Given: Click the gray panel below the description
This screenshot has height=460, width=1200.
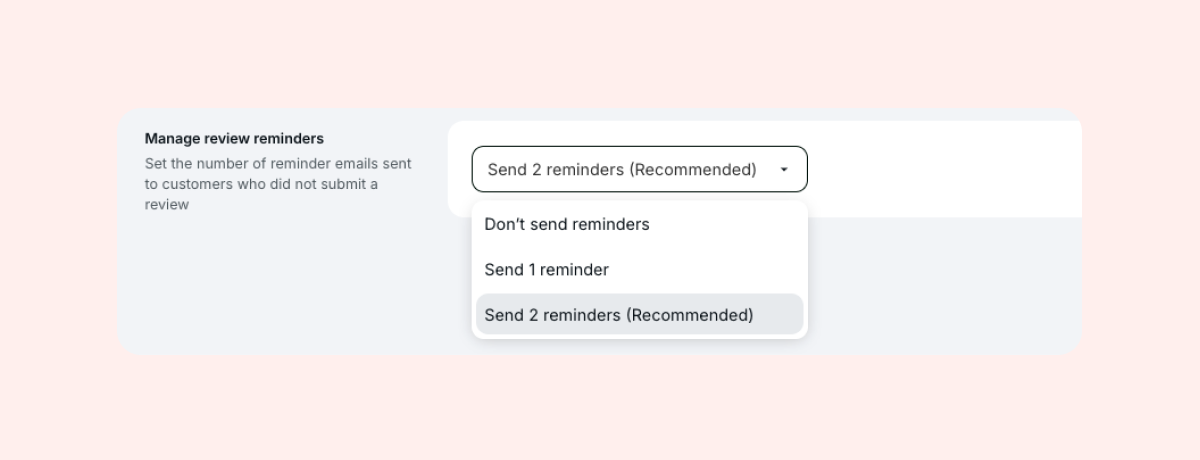Looking at the screenshot, I should pos(280,290).
